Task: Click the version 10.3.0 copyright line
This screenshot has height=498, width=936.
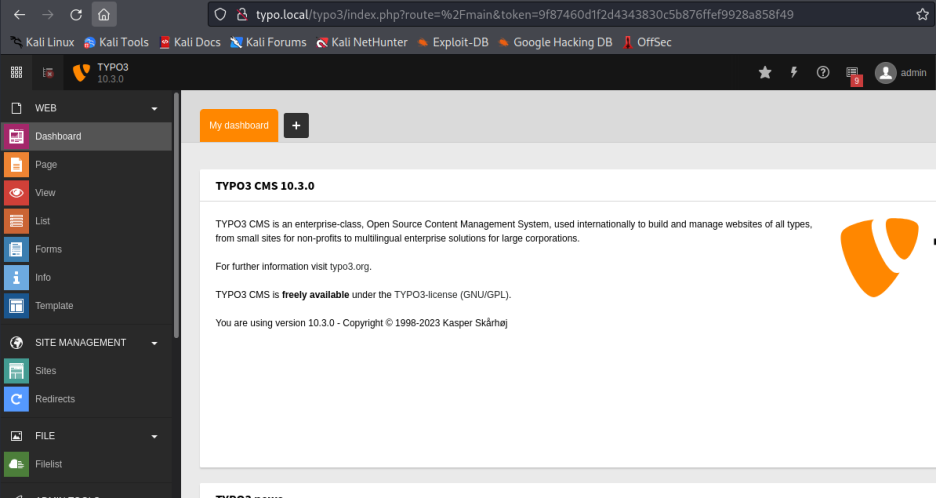Action: pyautogui.click(x=361, y=322)
